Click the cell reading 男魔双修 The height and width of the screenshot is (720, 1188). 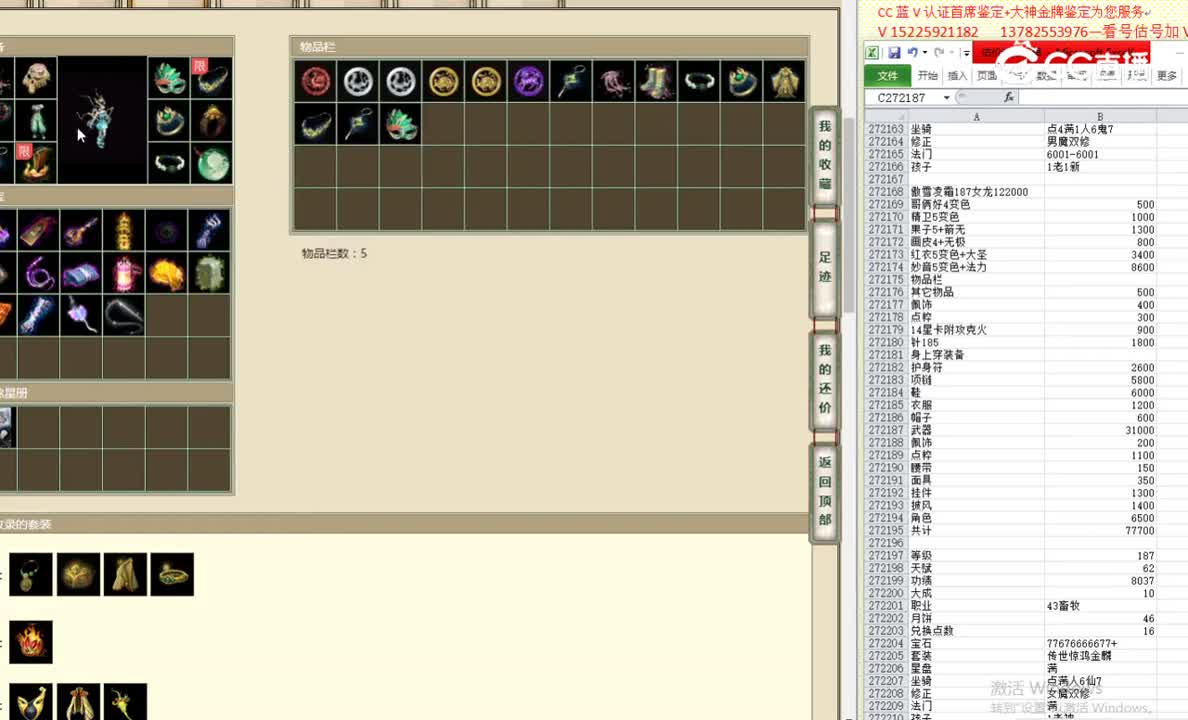(x=1100, y=142)
